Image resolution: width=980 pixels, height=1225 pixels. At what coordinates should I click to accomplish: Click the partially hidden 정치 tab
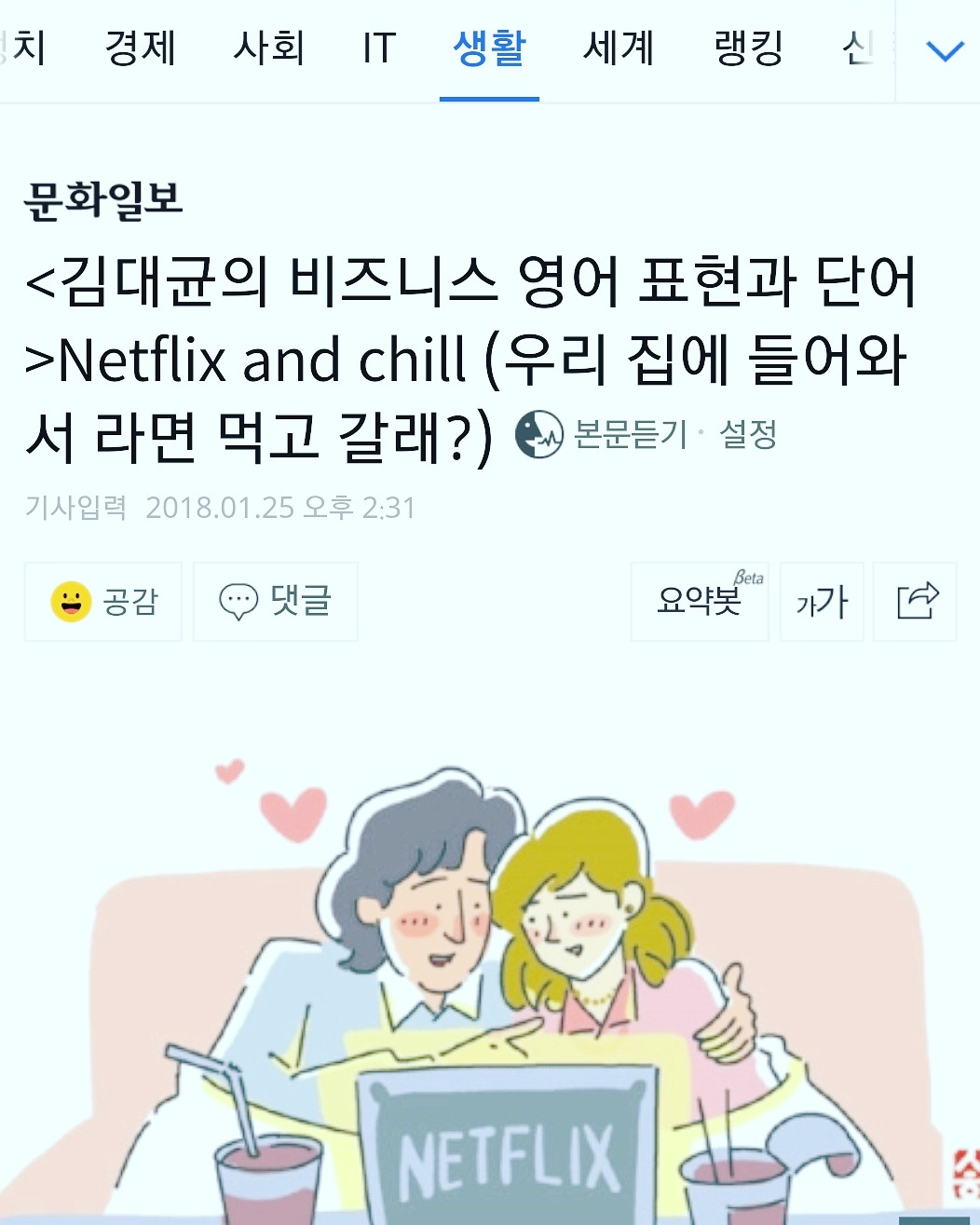[x=22, y=48]
